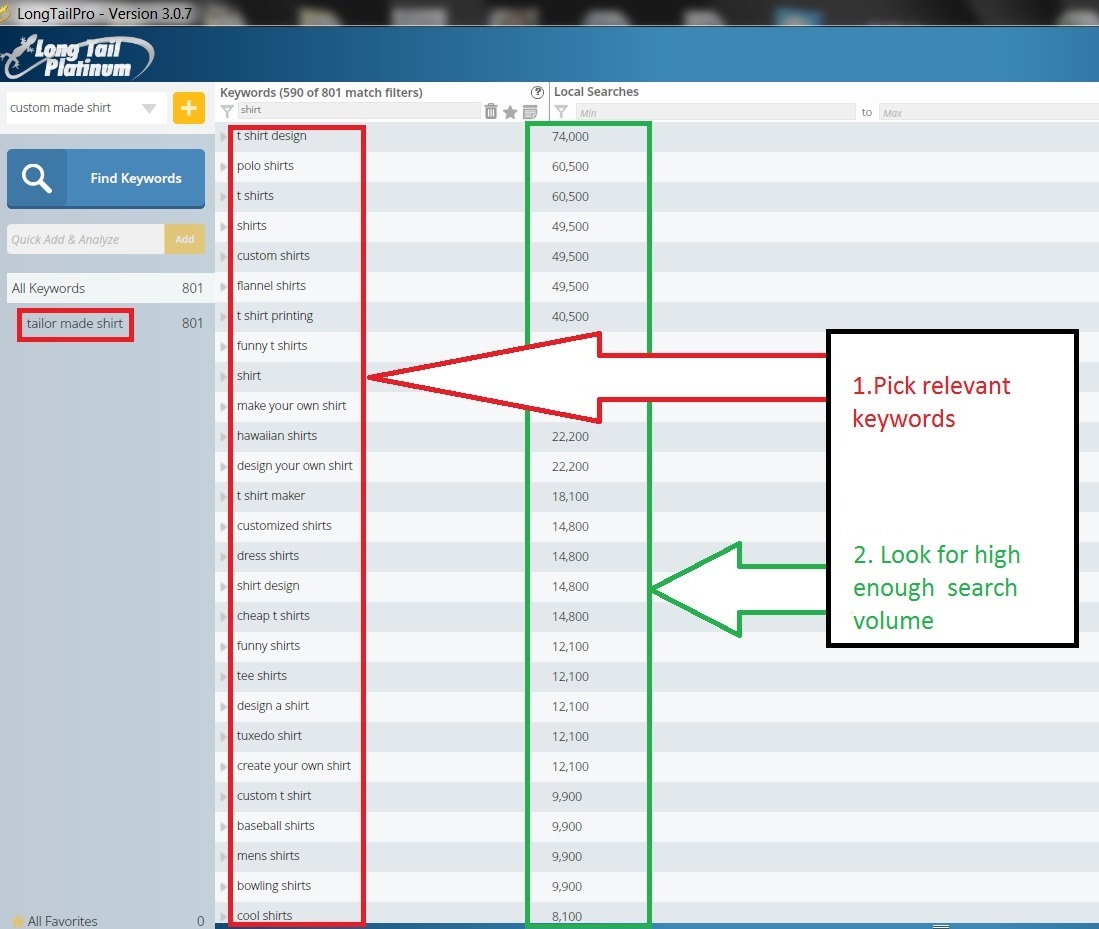Expand the 't shirt design' row triangle
This screenshot has height=929, width=1099.
224,136
